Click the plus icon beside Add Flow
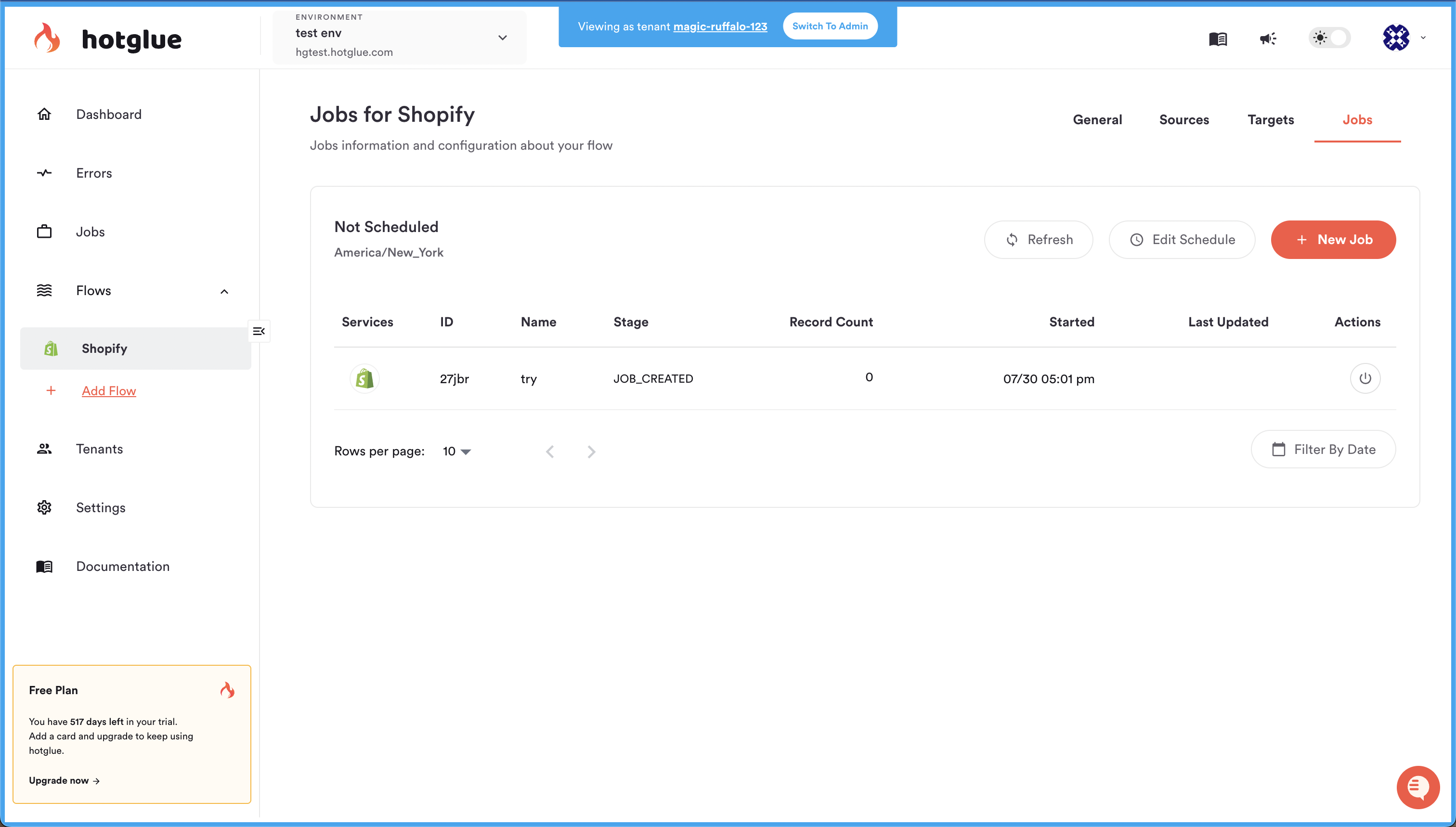Screen dimensions: 1456x827 pyautogui.click(x=51, y=391)
